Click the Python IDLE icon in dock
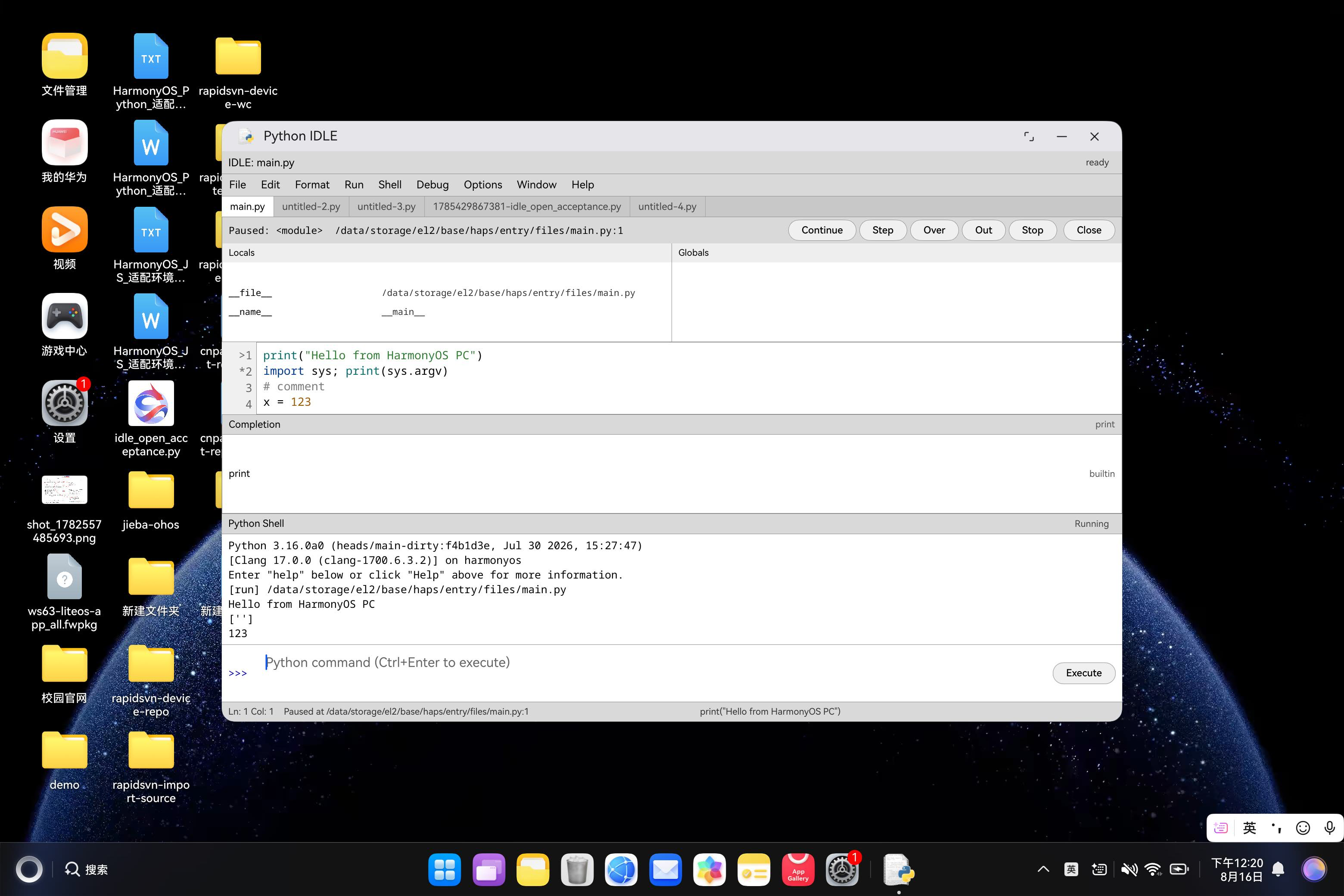The width and height of the screenshot is (1344, 896). 899,870
